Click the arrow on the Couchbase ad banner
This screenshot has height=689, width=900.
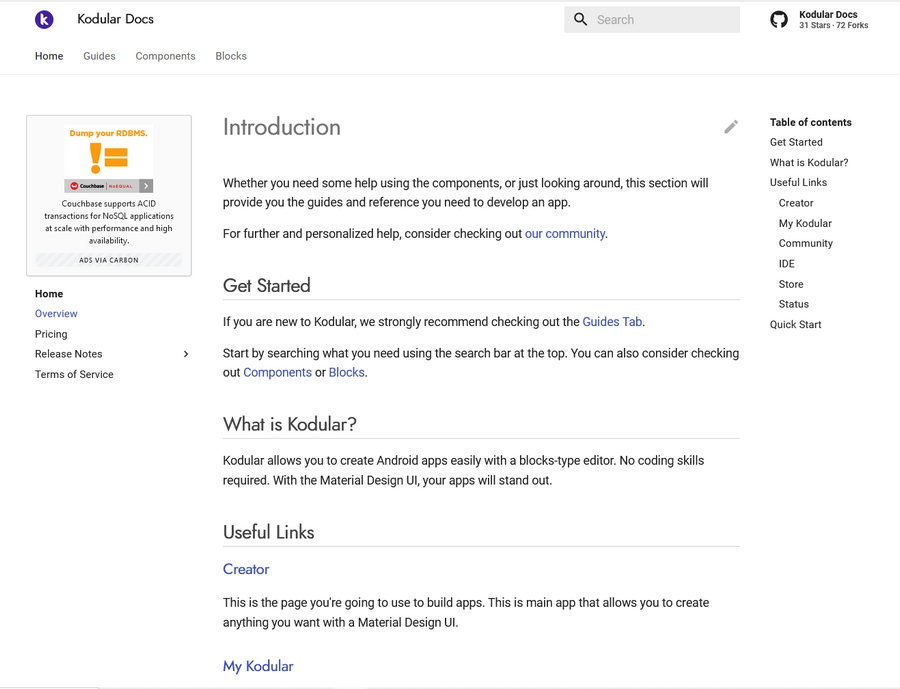tap(146, 186)
